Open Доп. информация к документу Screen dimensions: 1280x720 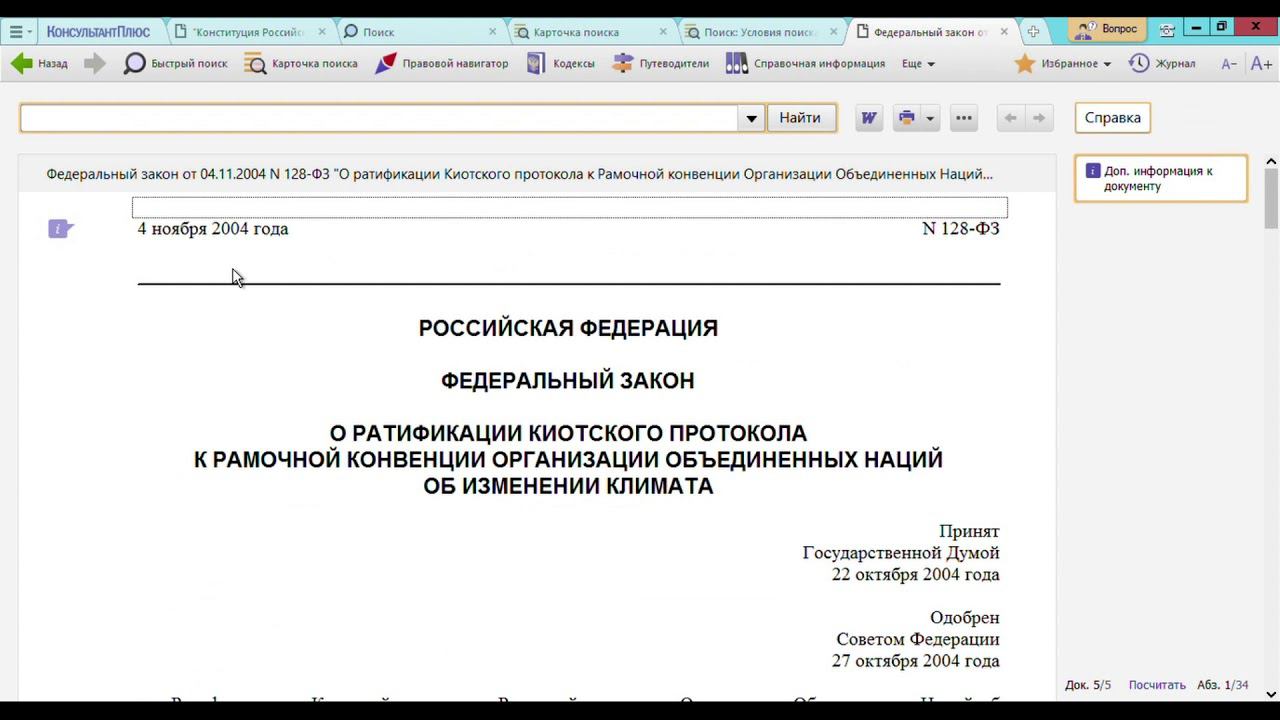(1161, 178)
